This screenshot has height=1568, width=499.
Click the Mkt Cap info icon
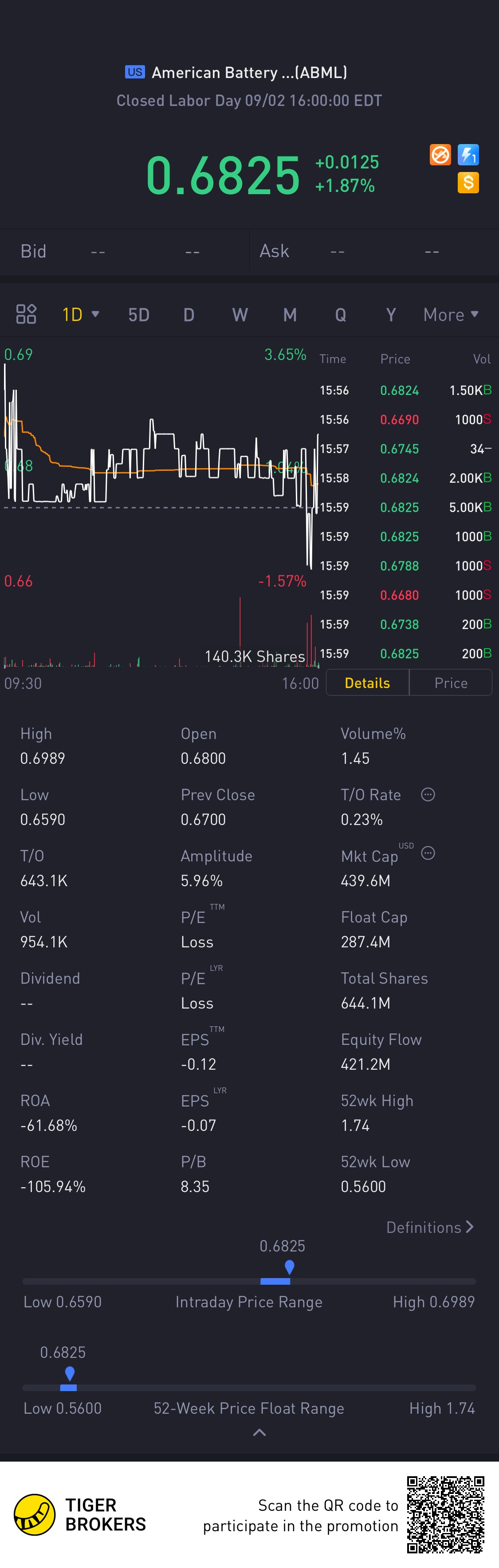(x=428, y=853)
